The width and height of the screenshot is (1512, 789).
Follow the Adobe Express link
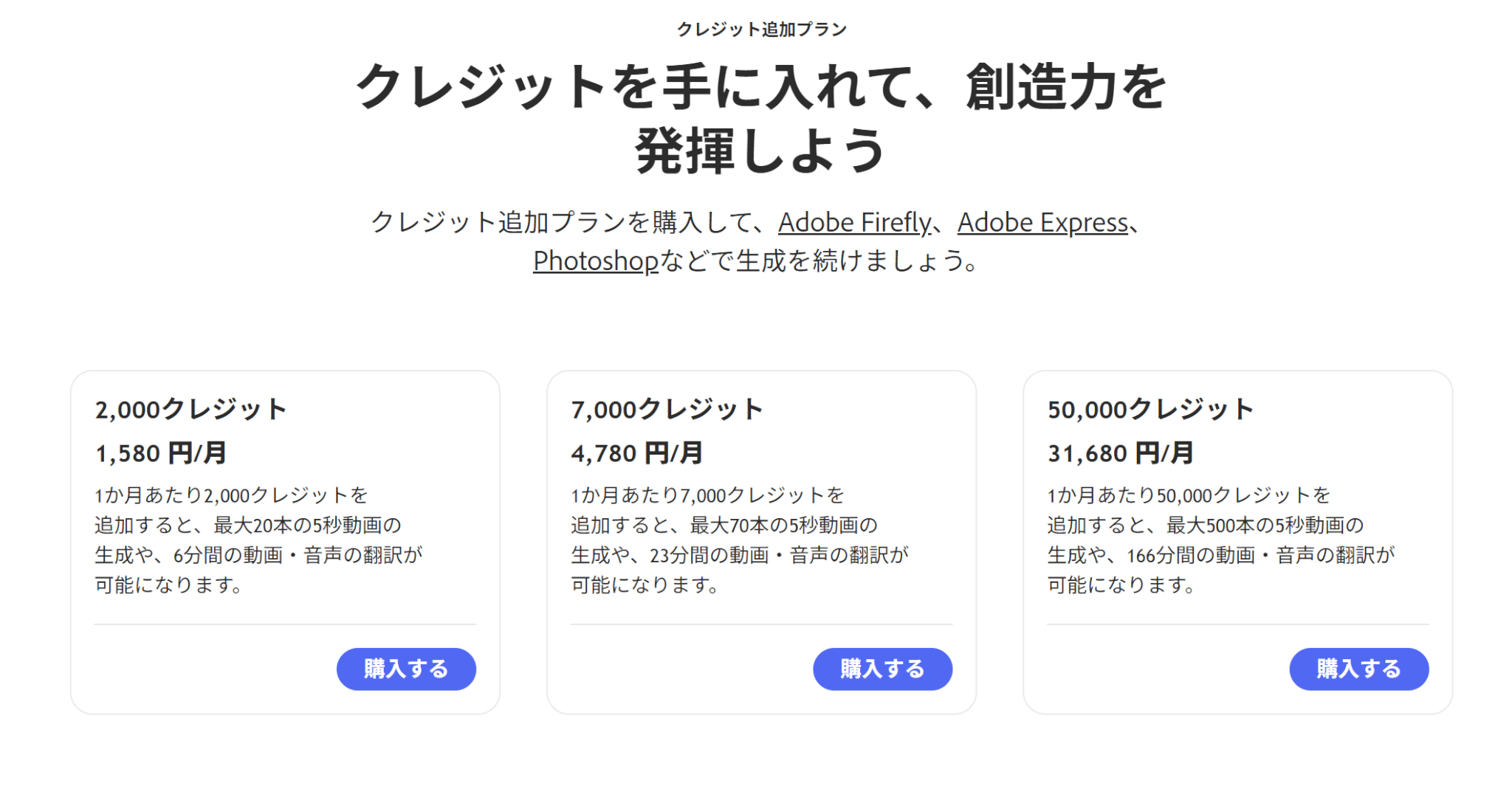(x=1042, y=222)
